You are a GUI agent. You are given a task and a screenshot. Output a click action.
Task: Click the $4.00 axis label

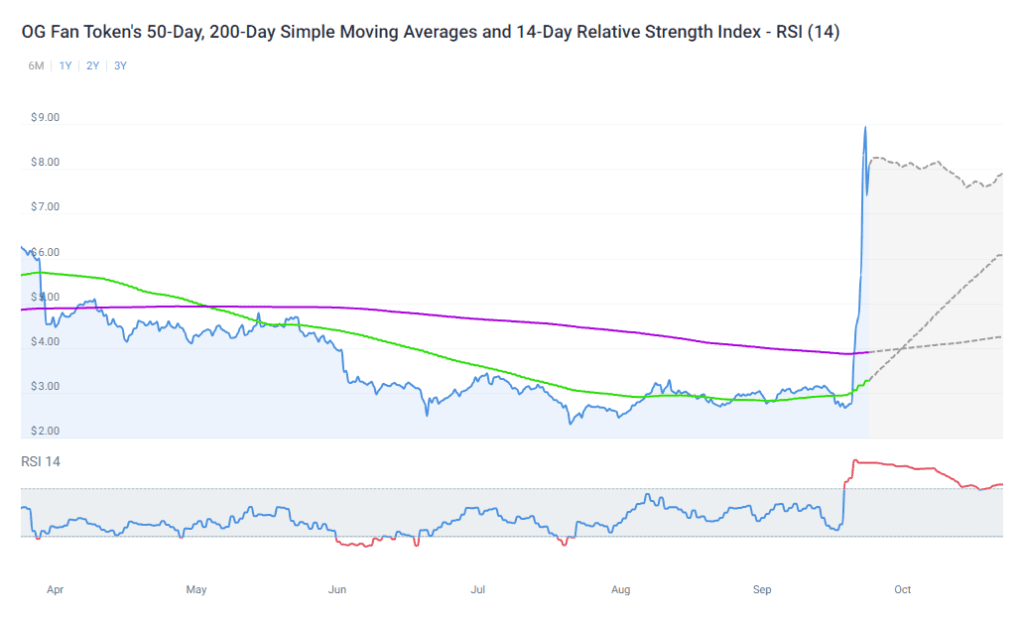click(45, 342)
